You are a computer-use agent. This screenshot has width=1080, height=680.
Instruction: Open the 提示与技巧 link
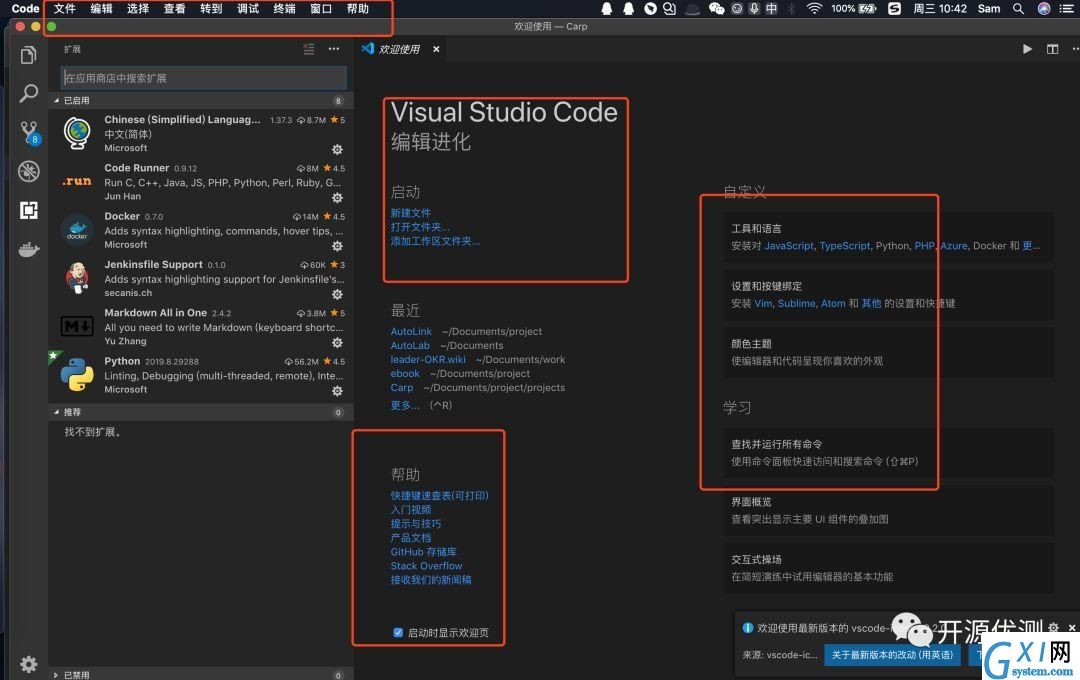pos(416,524)
